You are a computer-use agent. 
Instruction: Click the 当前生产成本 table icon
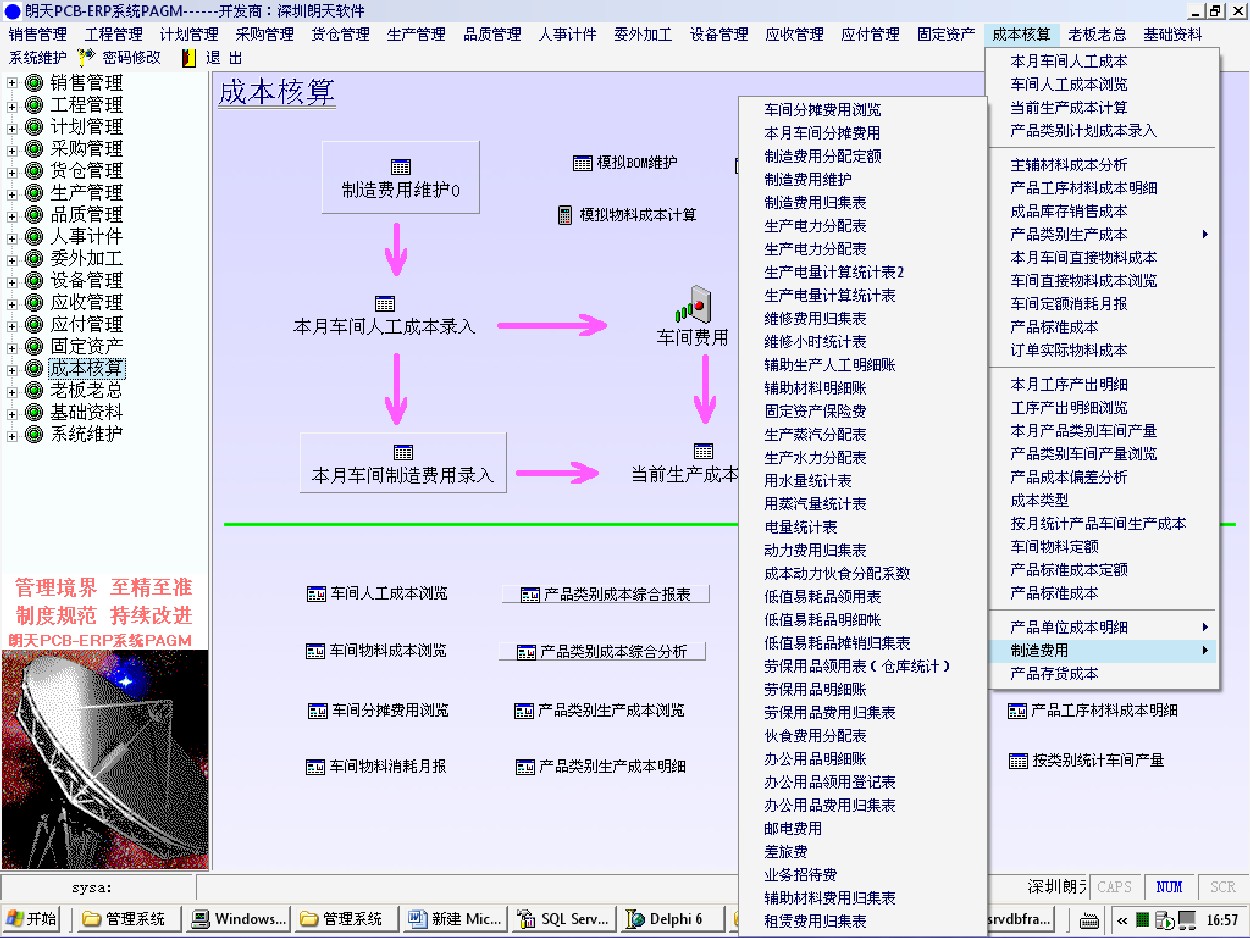coord(704,451)
